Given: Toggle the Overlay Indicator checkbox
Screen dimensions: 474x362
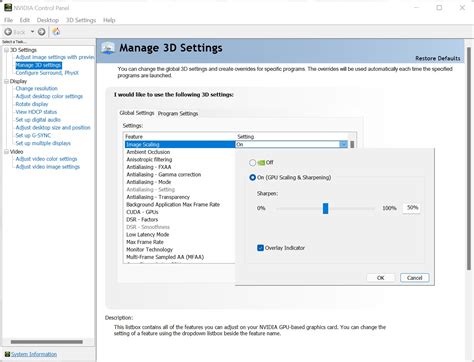Looking at the screenshot, I should tap(260, 248).
